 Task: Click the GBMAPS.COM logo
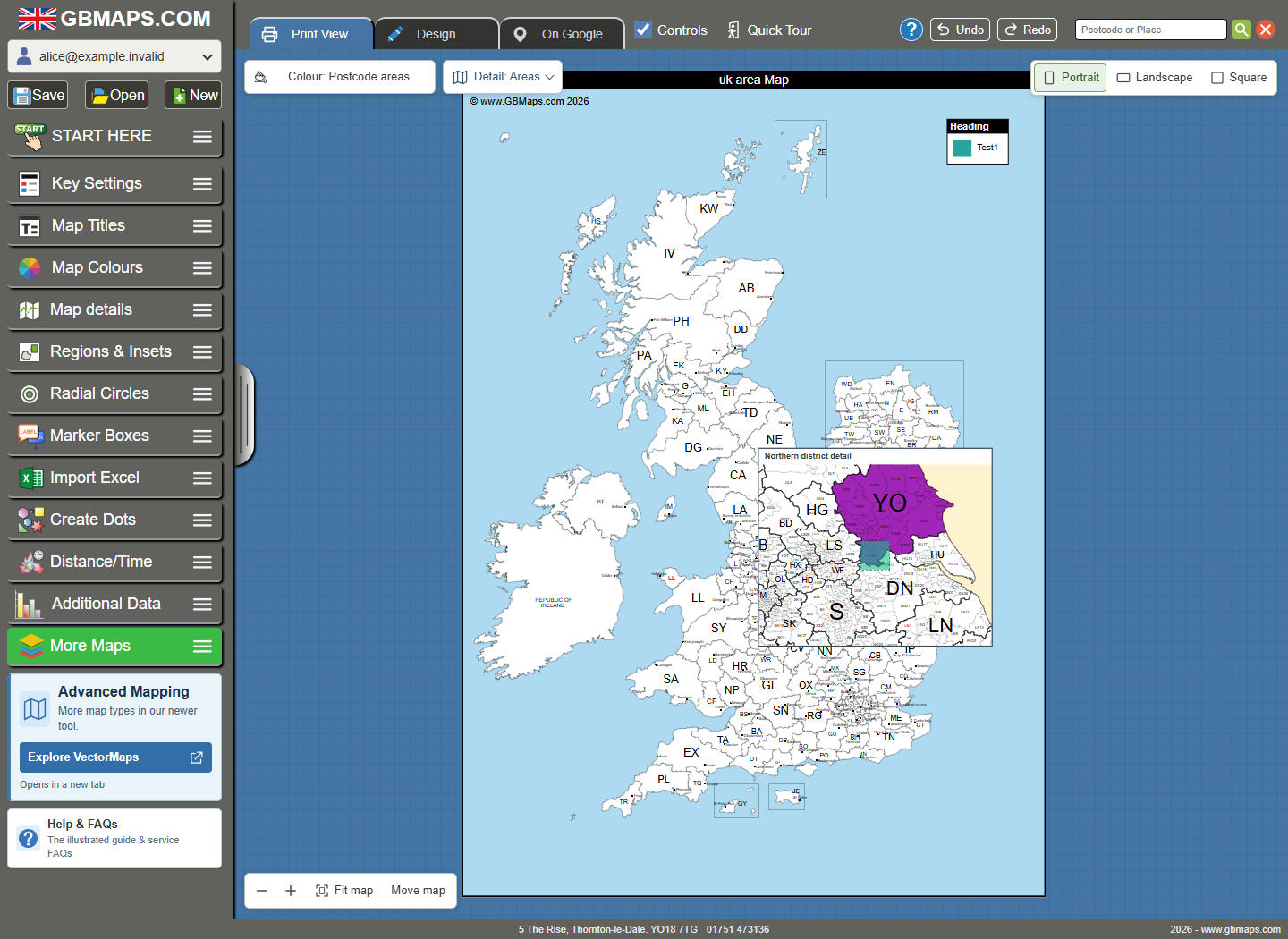(114, 18)
